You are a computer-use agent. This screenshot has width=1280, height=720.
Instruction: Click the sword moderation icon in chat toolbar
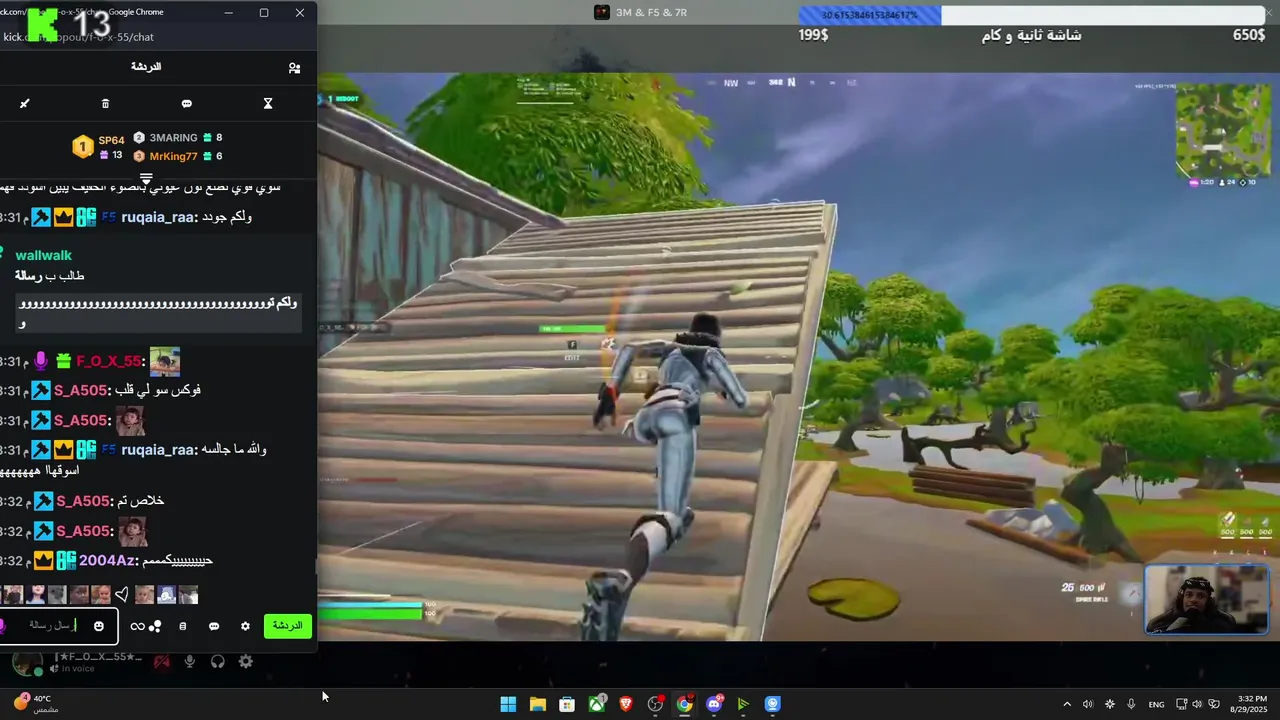pos(25,103)
